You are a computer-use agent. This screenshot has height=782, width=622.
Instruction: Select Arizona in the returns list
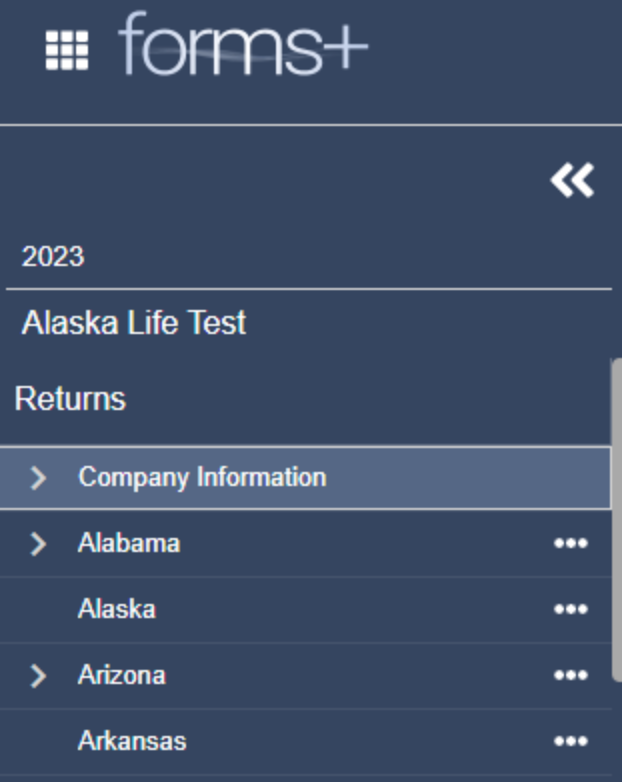coord(121,675)
